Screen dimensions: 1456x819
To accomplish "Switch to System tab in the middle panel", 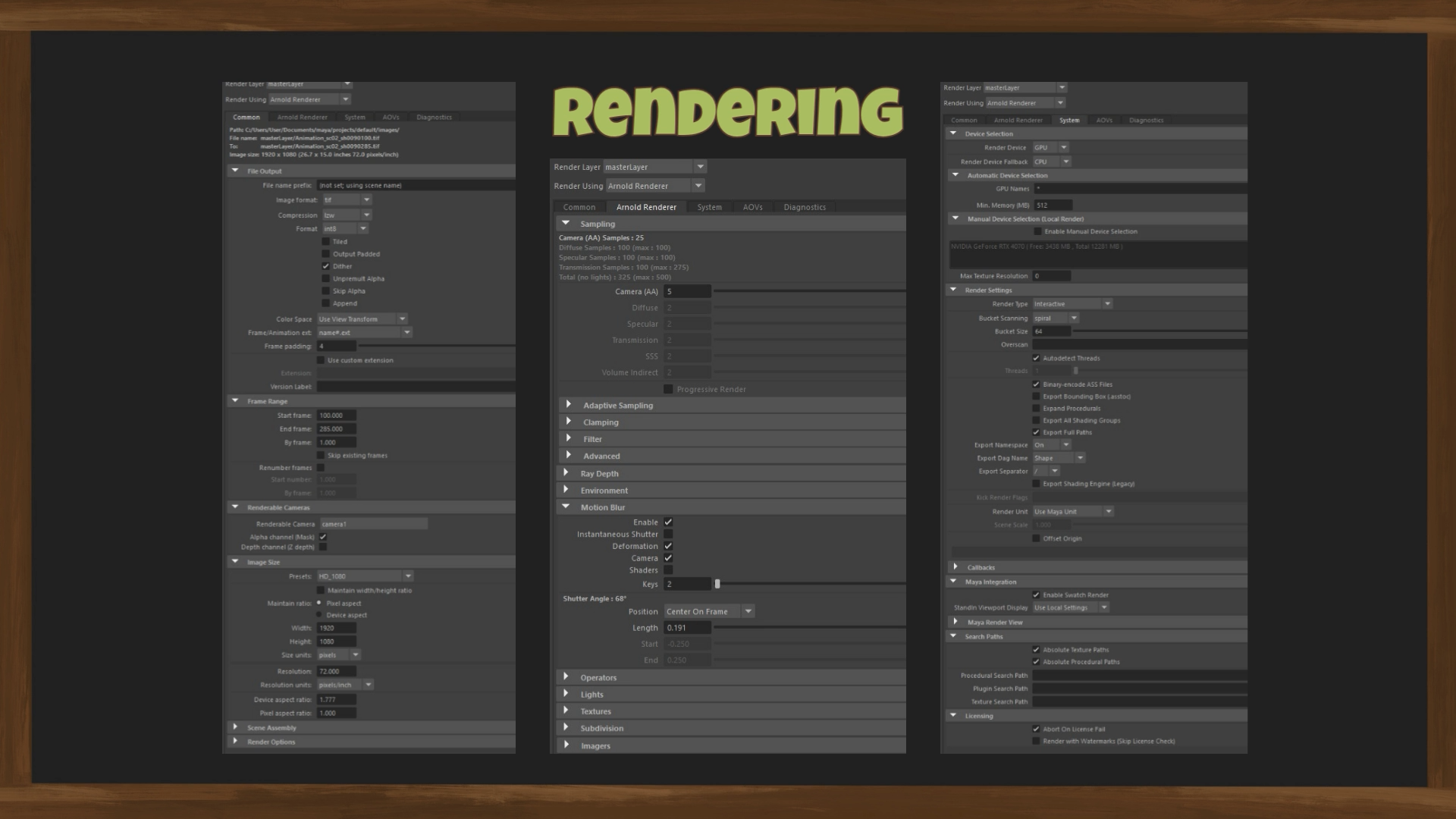I will [710, 207].
